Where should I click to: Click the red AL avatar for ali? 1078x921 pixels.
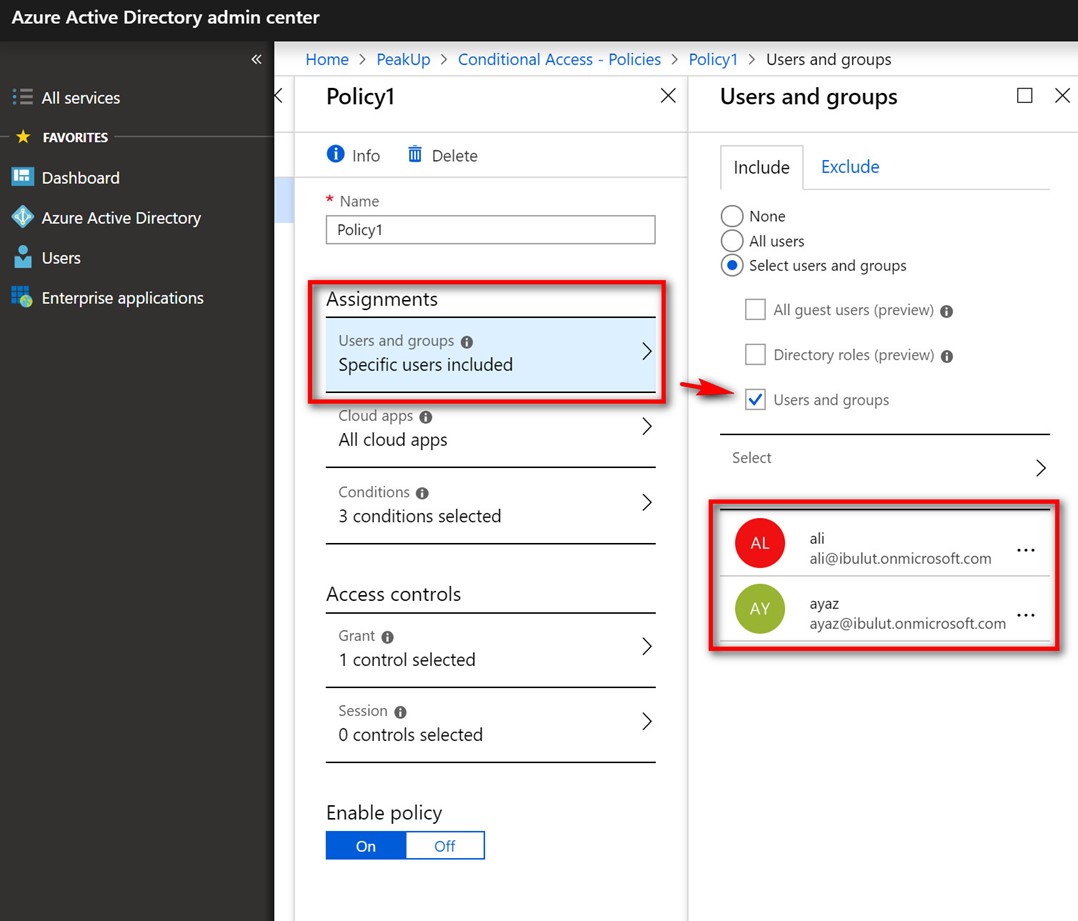[760, 543]
